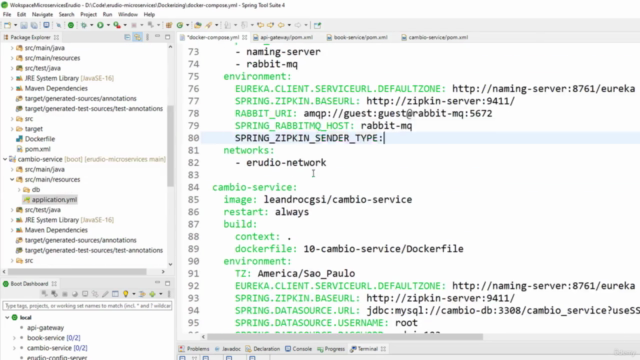
Task: Open the dropdown beside the Debug icon
Action: click(x=91, y=25)
